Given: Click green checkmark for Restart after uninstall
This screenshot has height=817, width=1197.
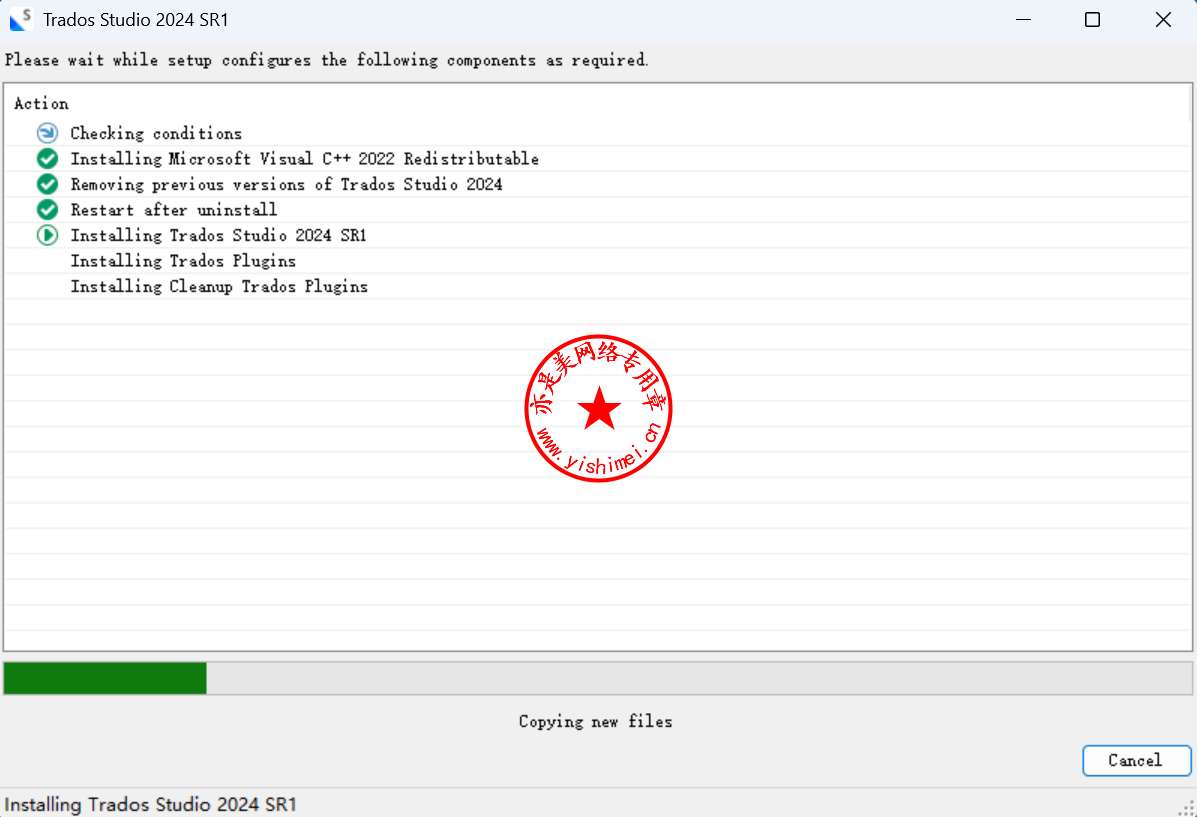Looking at the screenshot, I should coord(47,210).
